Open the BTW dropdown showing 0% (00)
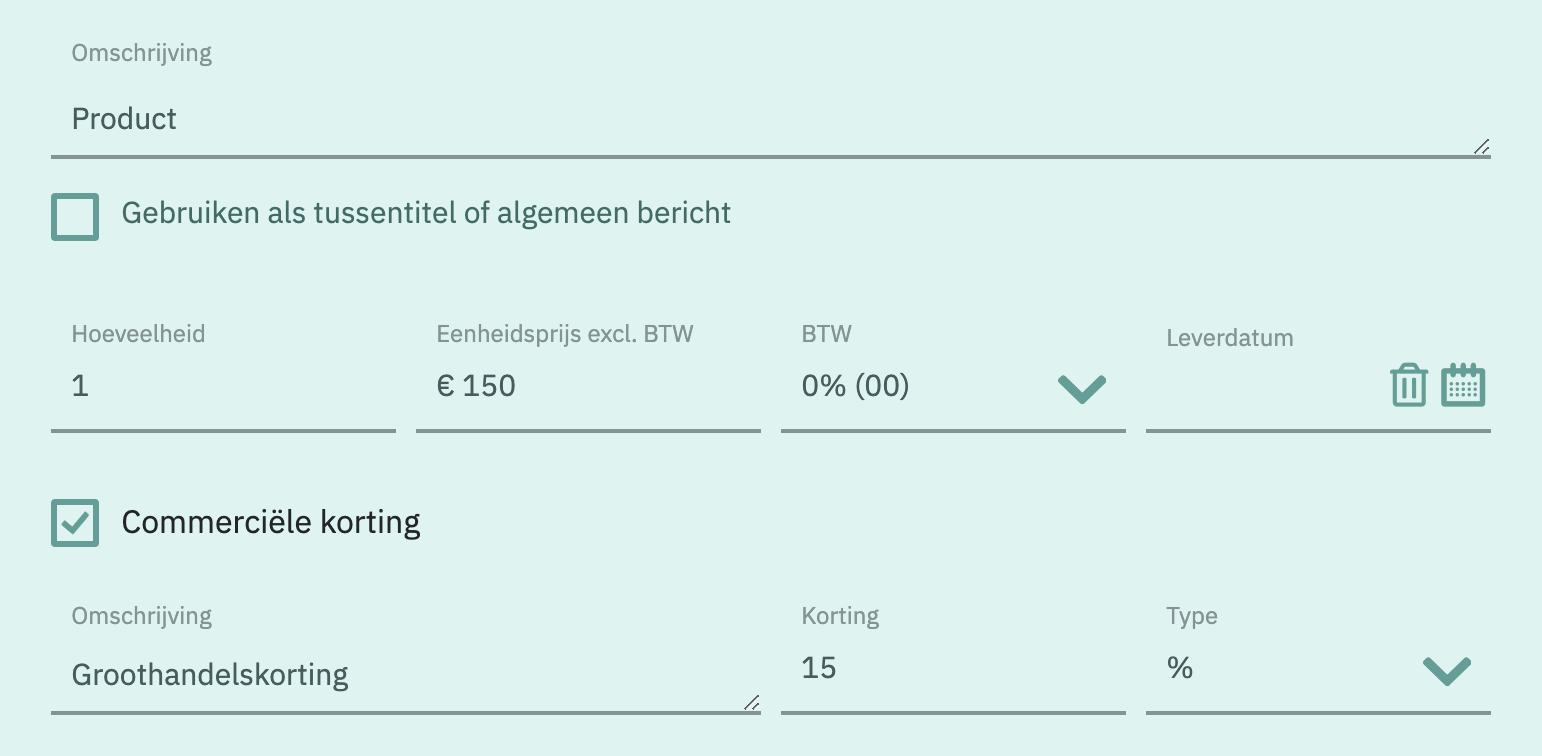Image resolution: width=1542 pixels, height=756 pixels. [x=953, y=387]
